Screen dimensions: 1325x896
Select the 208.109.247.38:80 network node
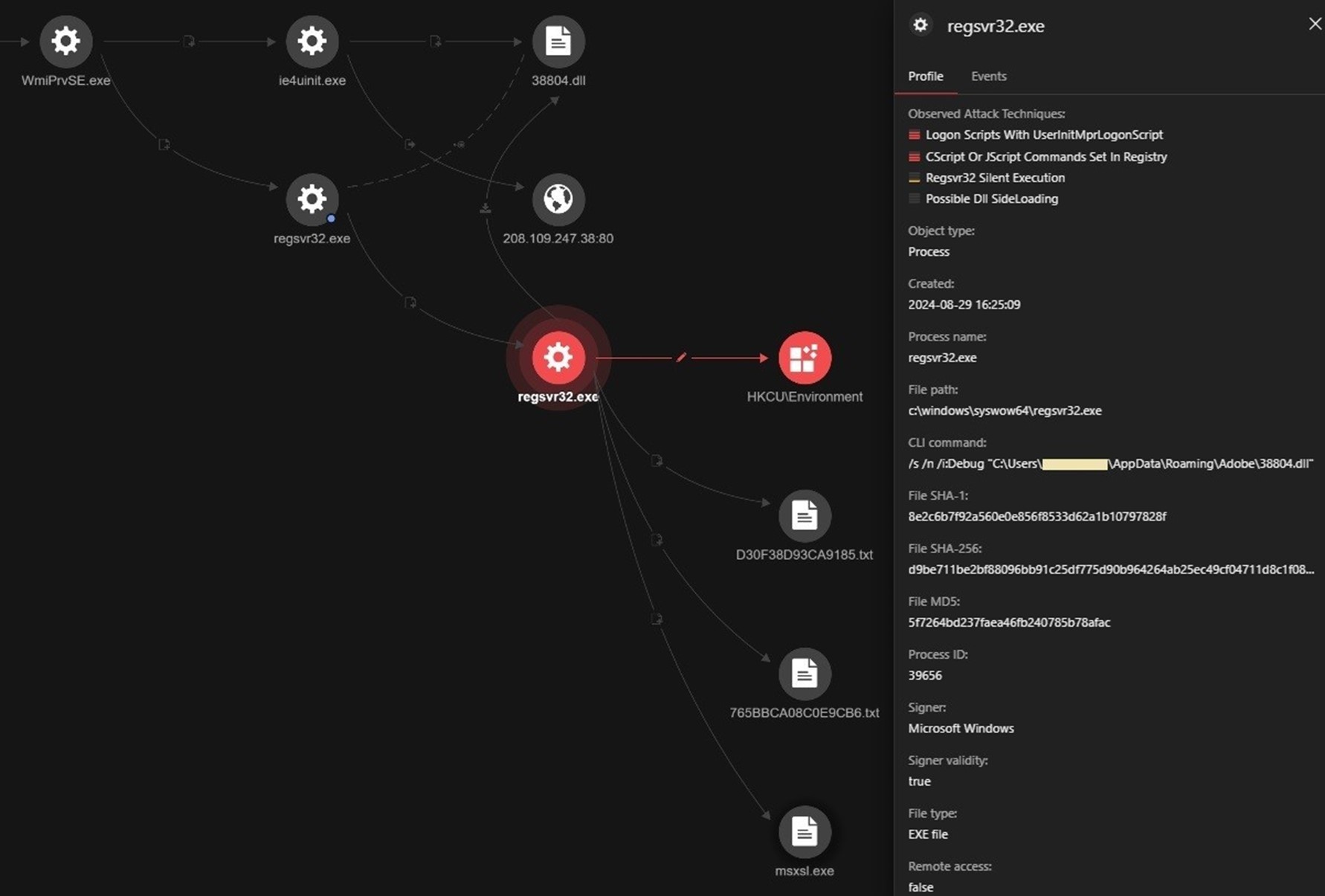click(558, 199)
